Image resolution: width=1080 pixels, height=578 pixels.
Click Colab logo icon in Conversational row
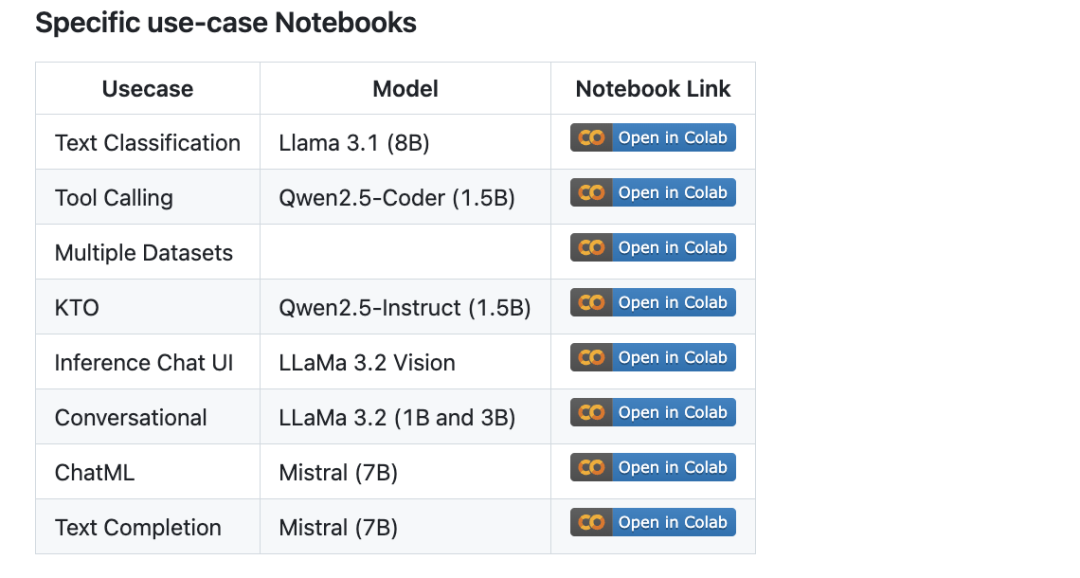pyautogui.click(x=591, y=413)
